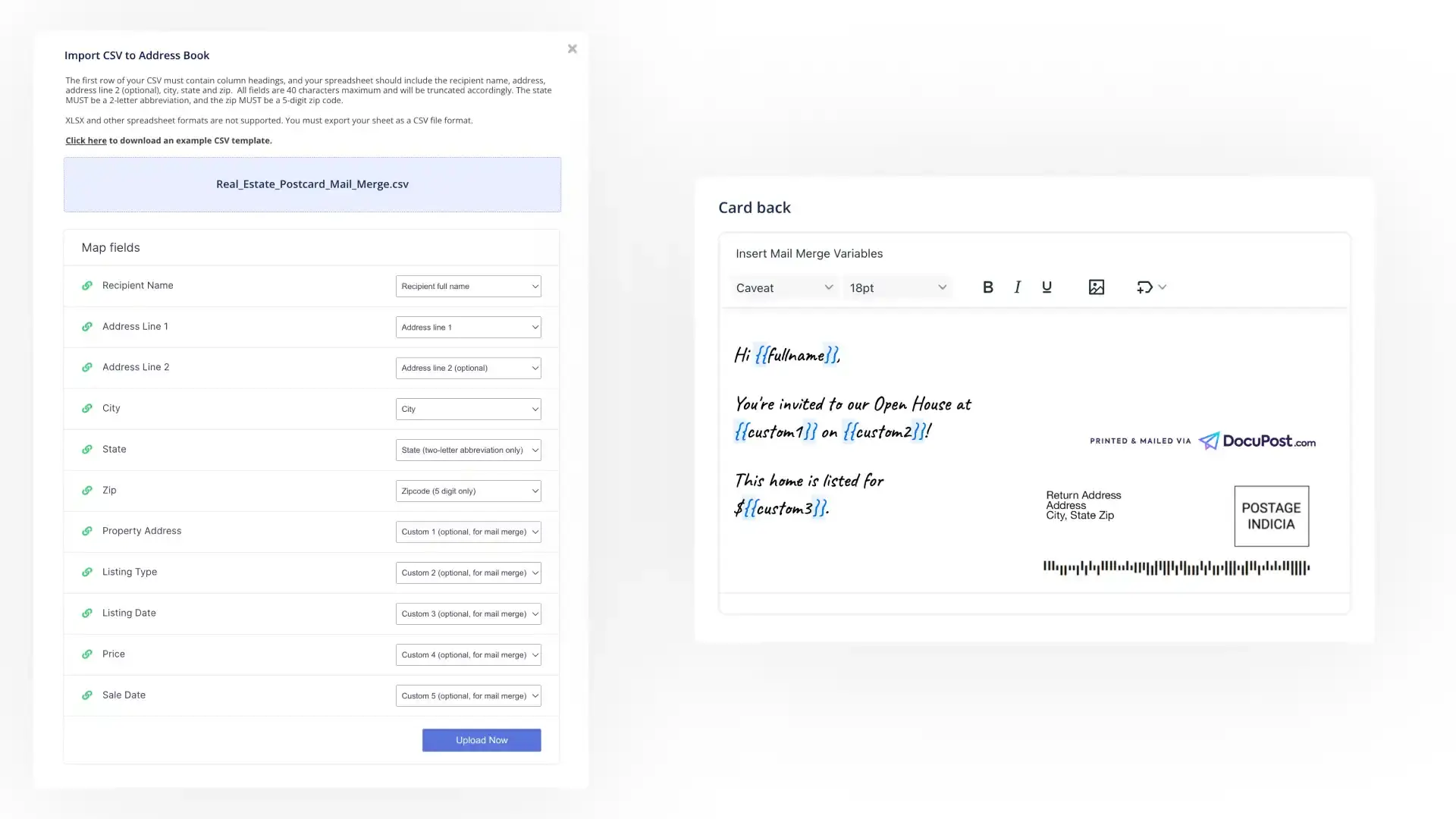The image size is (1456, 819).
Task: Click link icon beside Address Line 2
Action: coord(87,368)
